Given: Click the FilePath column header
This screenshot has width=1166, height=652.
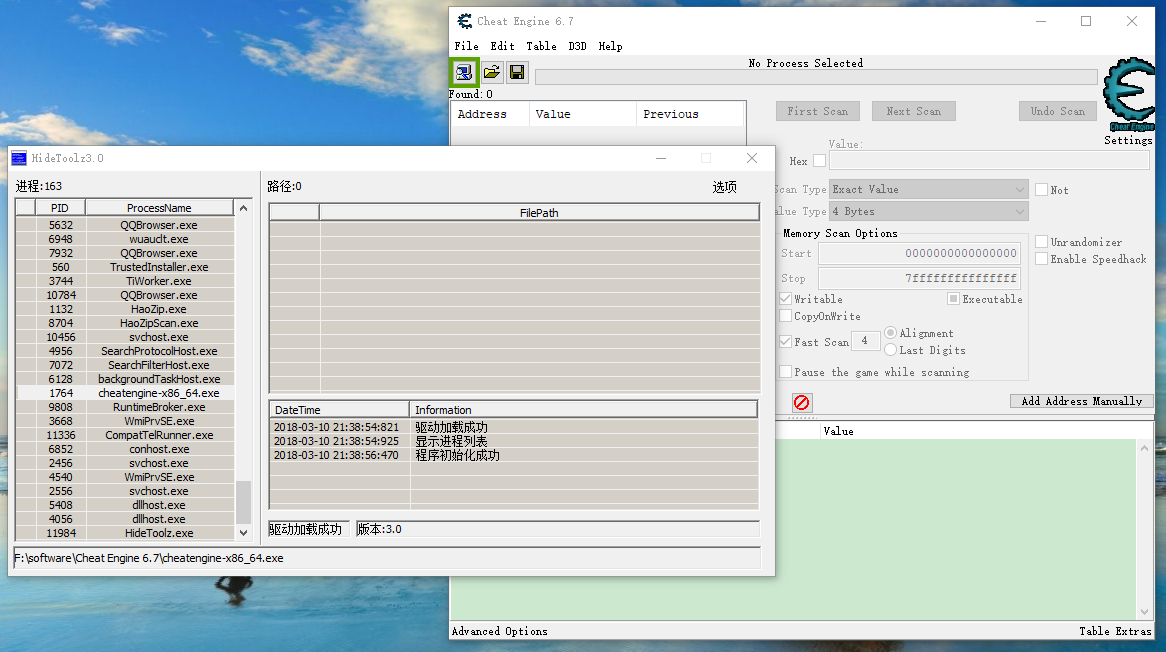Looking at the screenshot, I should pos(539,213).
